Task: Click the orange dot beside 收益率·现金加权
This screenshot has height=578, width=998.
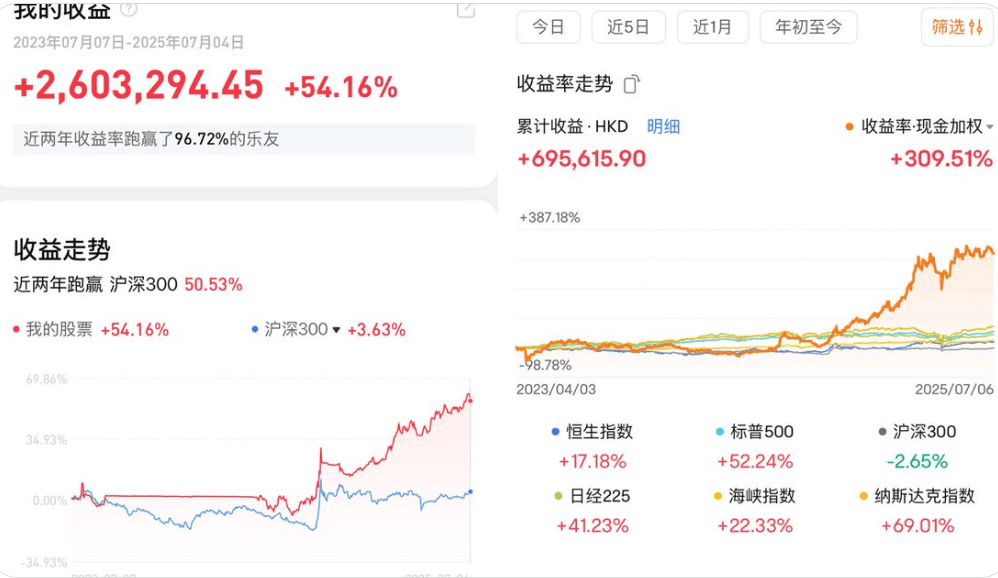Action: point(849,127)
